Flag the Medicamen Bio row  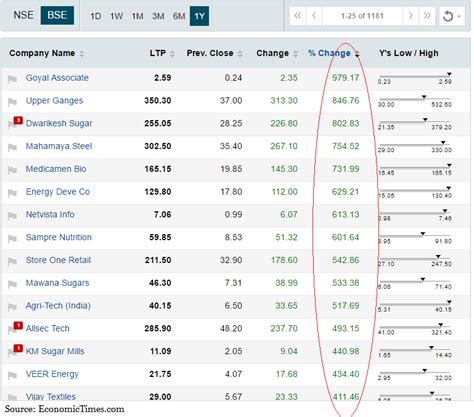point(12,170)
